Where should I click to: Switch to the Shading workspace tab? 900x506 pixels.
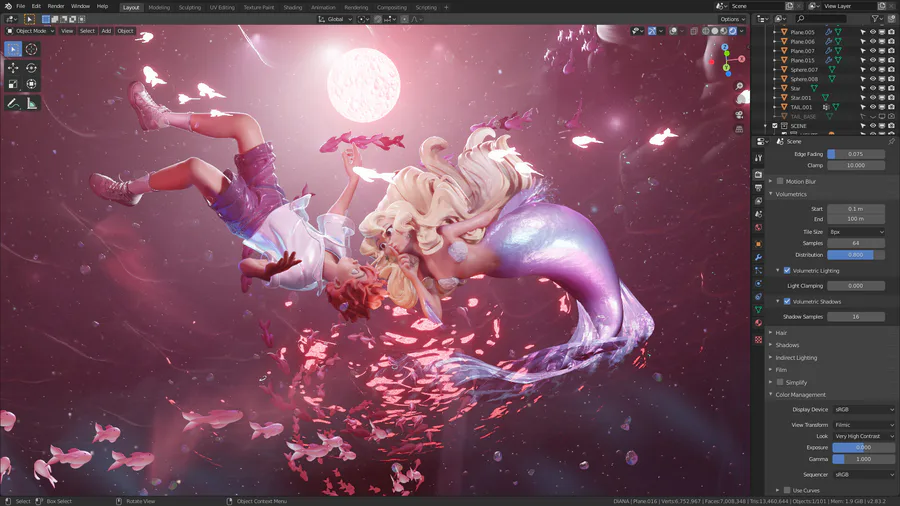click(292, 7)
